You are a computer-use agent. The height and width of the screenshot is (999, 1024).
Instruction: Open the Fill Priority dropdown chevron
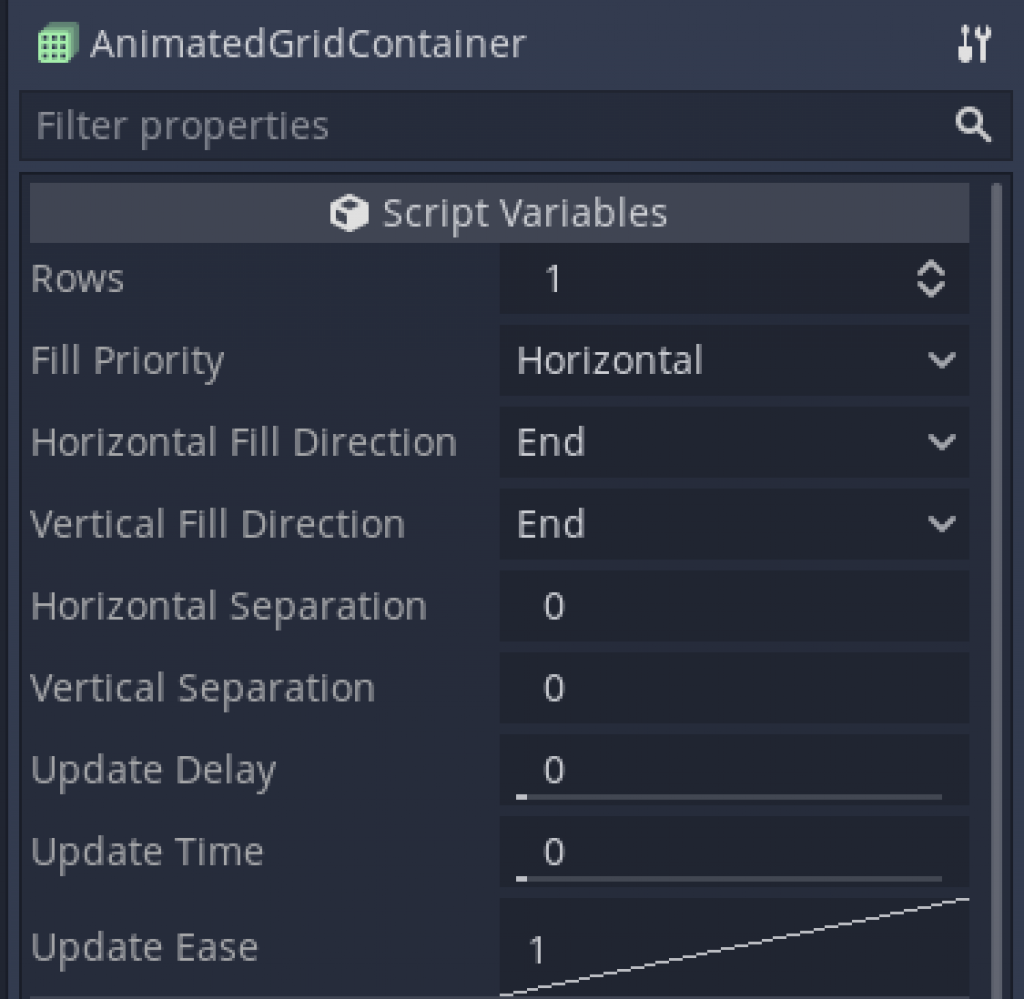941,361
